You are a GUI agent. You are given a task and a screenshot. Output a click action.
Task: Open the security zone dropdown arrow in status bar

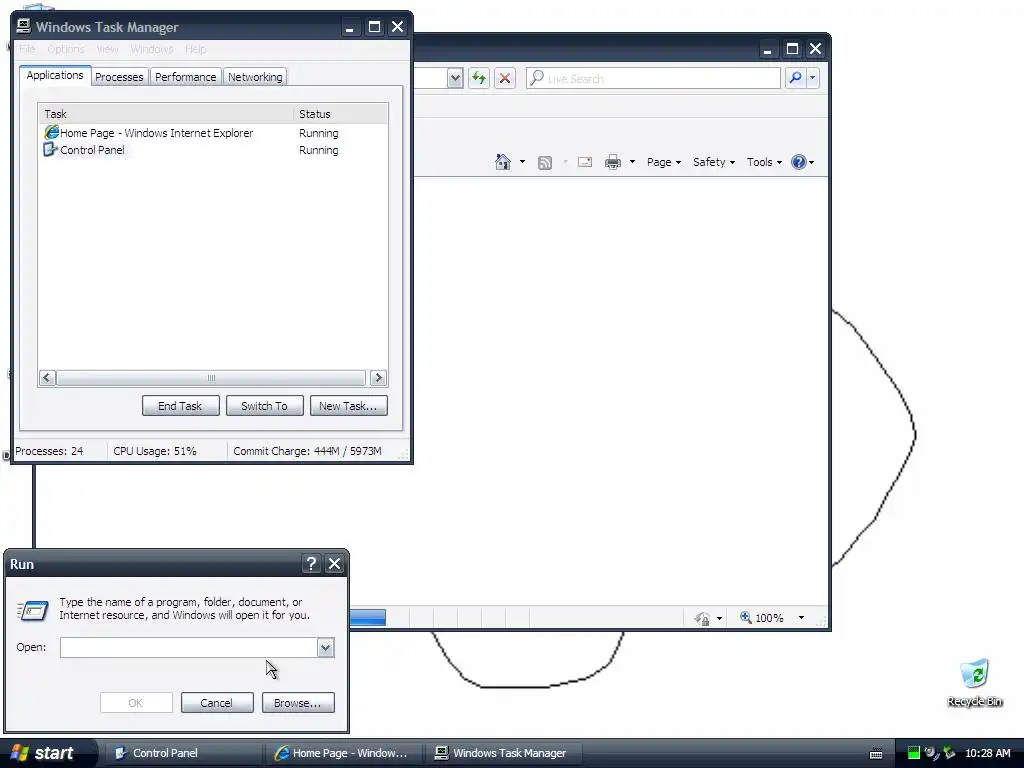coord(719,618)
